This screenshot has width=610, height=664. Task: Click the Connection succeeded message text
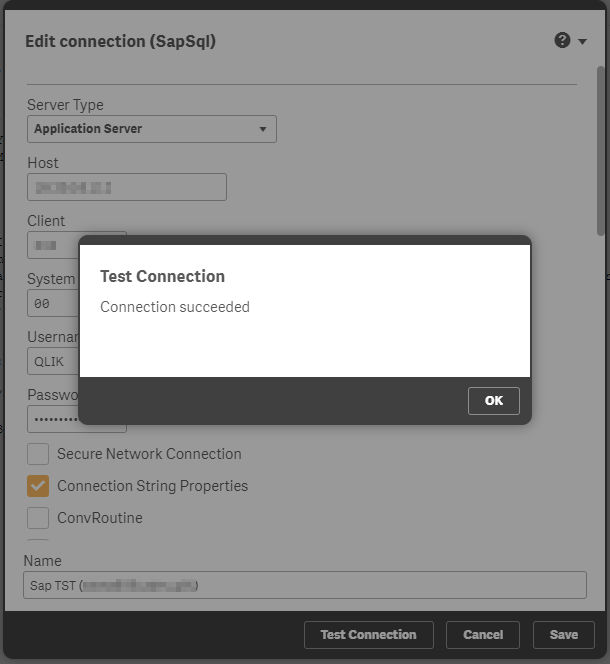[x=175, y=307]
